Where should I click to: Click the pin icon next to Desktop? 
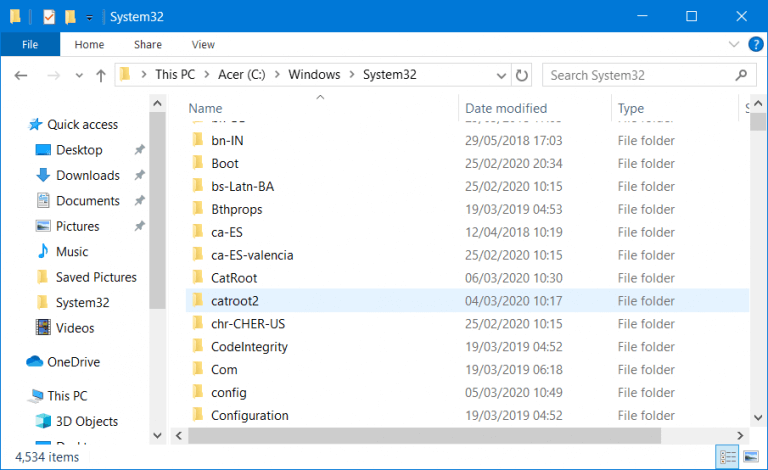[x=140, y=150]
